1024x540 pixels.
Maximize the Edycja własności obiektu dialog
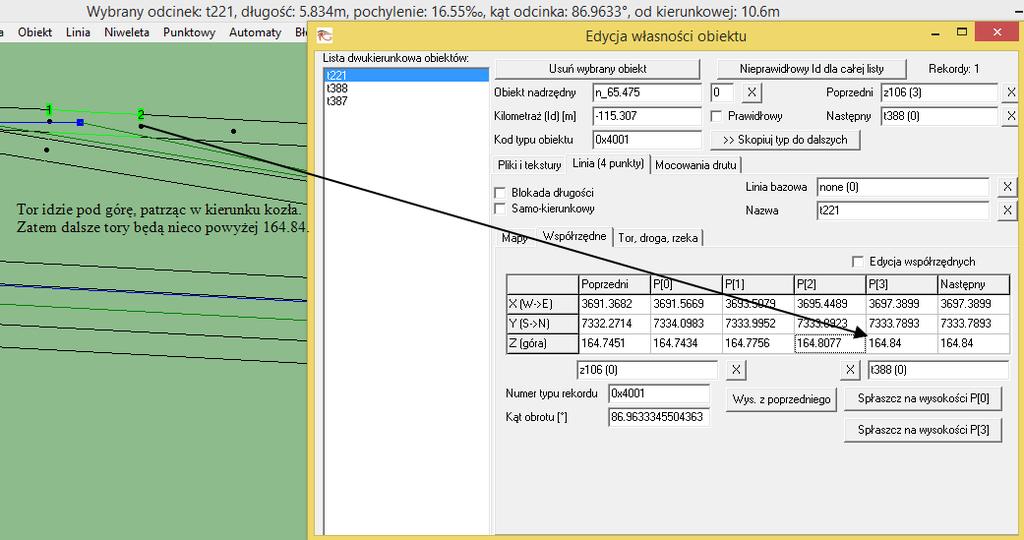(x=961, y=33)
